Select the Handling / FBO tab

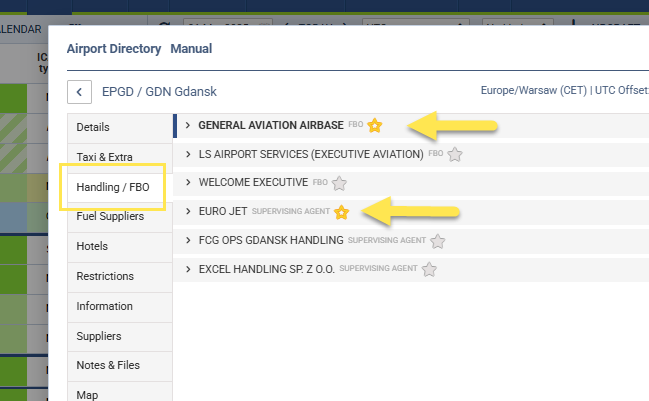(120, 187)
